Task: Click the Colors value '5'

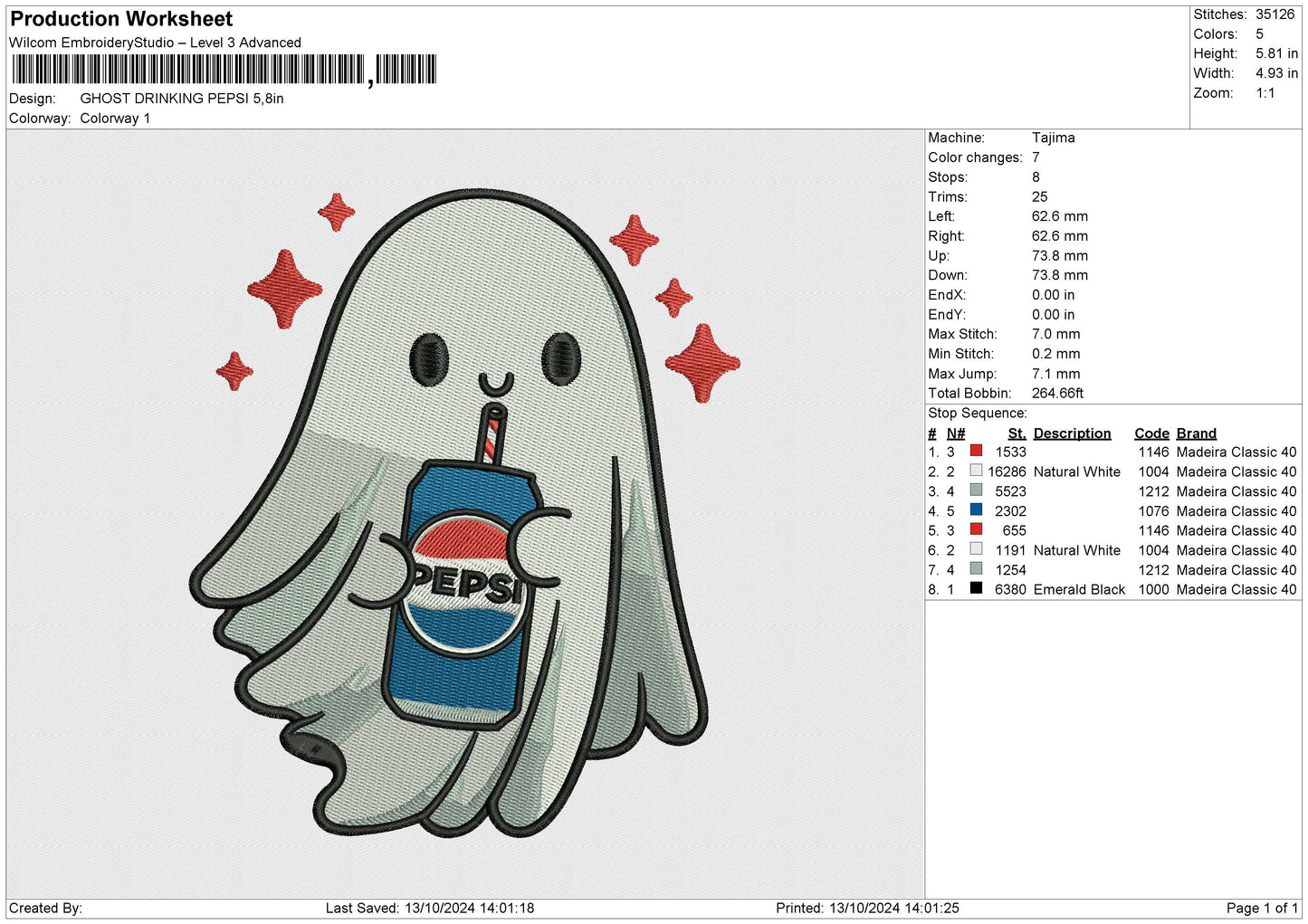Action: (1259, 34)
